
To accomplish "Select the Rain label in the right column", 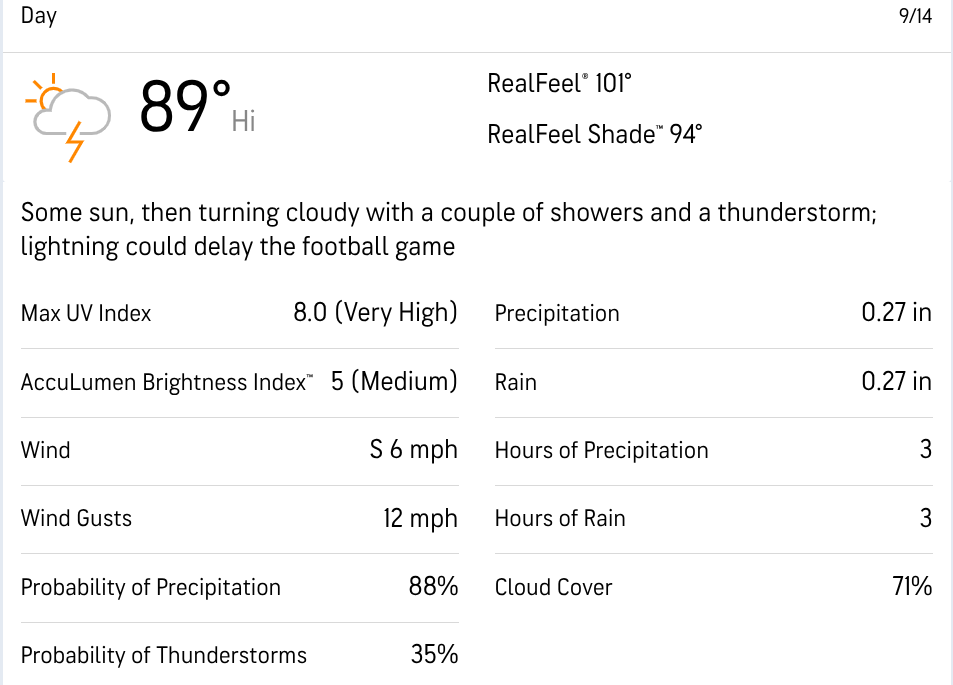I will pyautogui.click(x=516, y=382).
